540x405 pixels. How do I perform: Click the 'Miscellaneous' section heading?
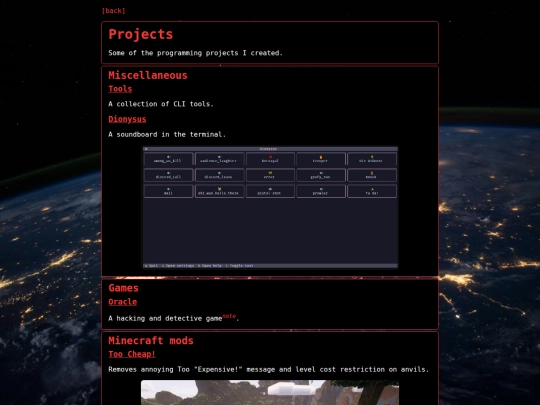point(148,75)
